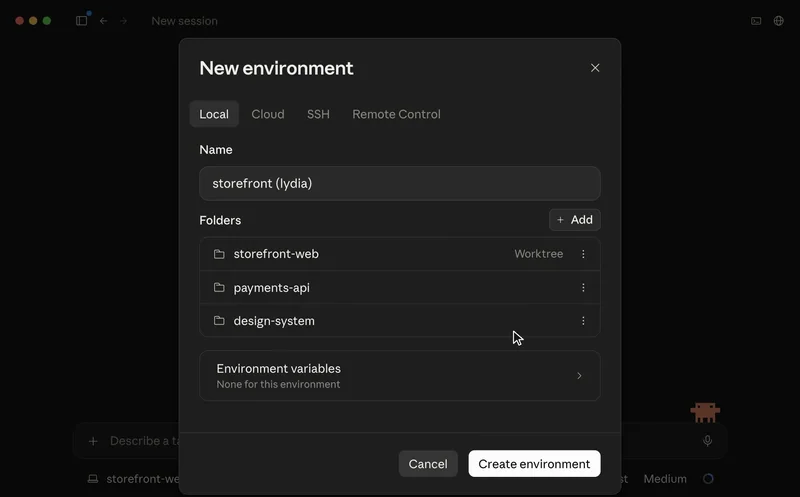Click the pixel creature mascot icon
Viewport: 800px width, 497px height.
coord(705,412)
